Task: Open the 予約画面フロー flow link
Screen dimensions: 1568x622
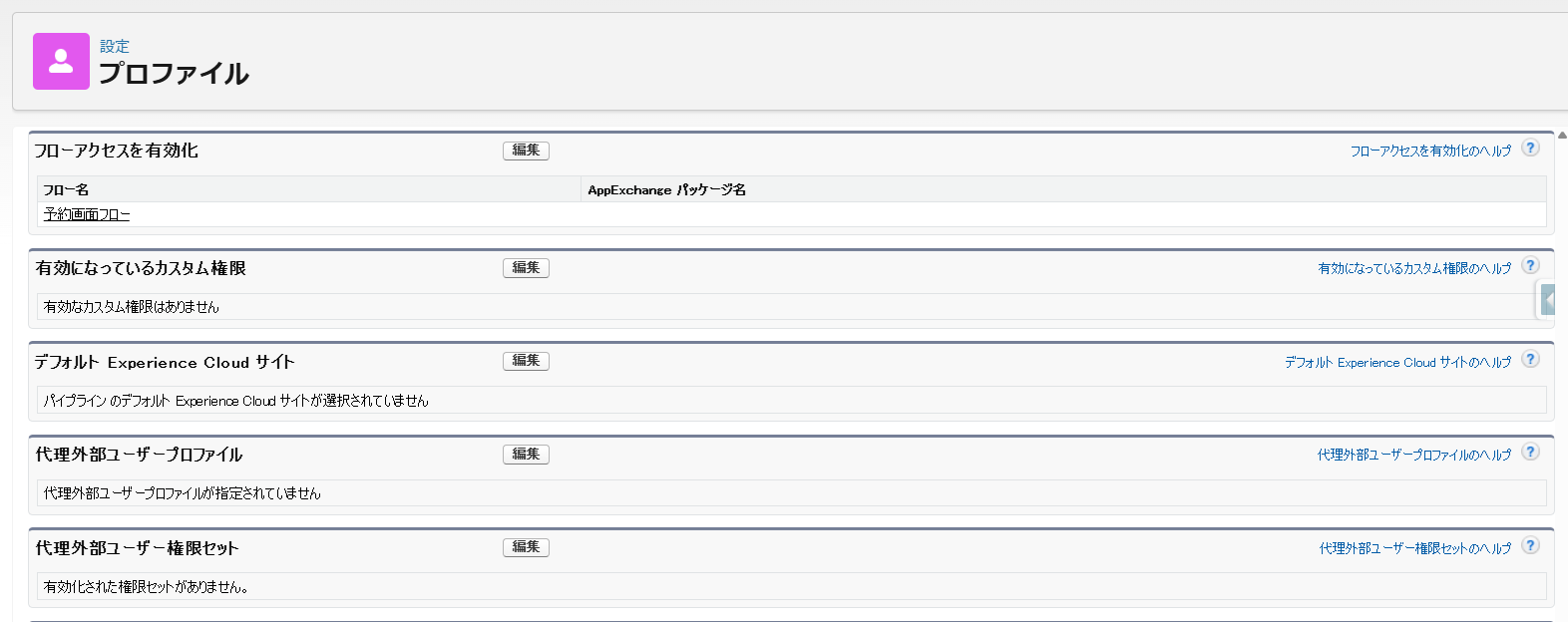Action: [x=87, y=214]
